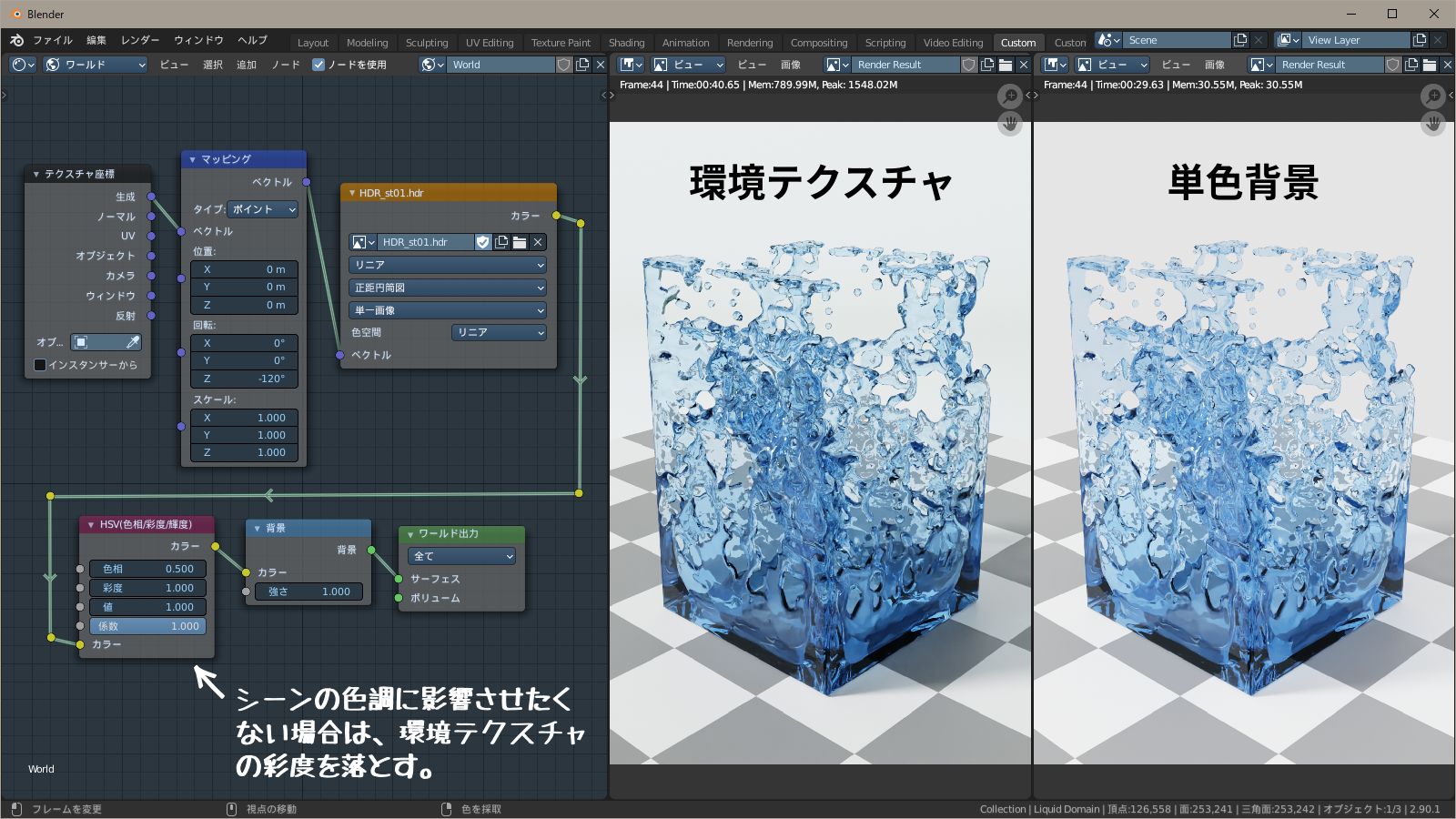The height and width of the screenshot is (819, 1456).
Task: Switch to Layout workspace tab
Action: click(313, 43)
